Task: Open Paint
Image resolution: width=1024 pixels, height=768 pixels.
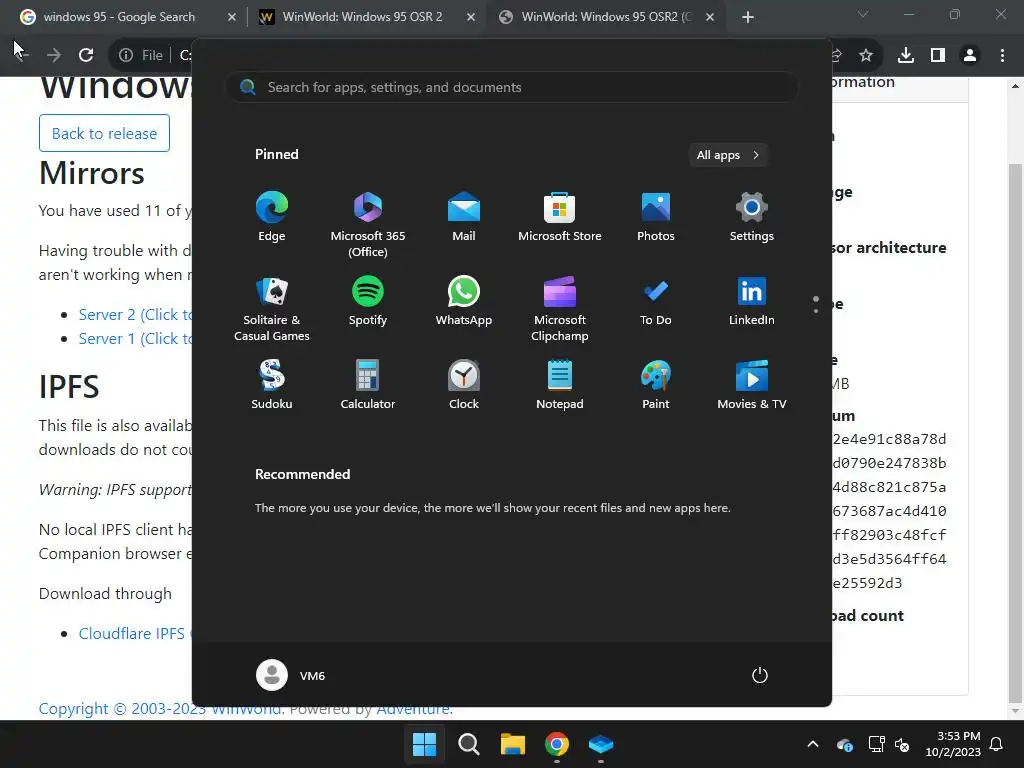Action: coord(656,385)
